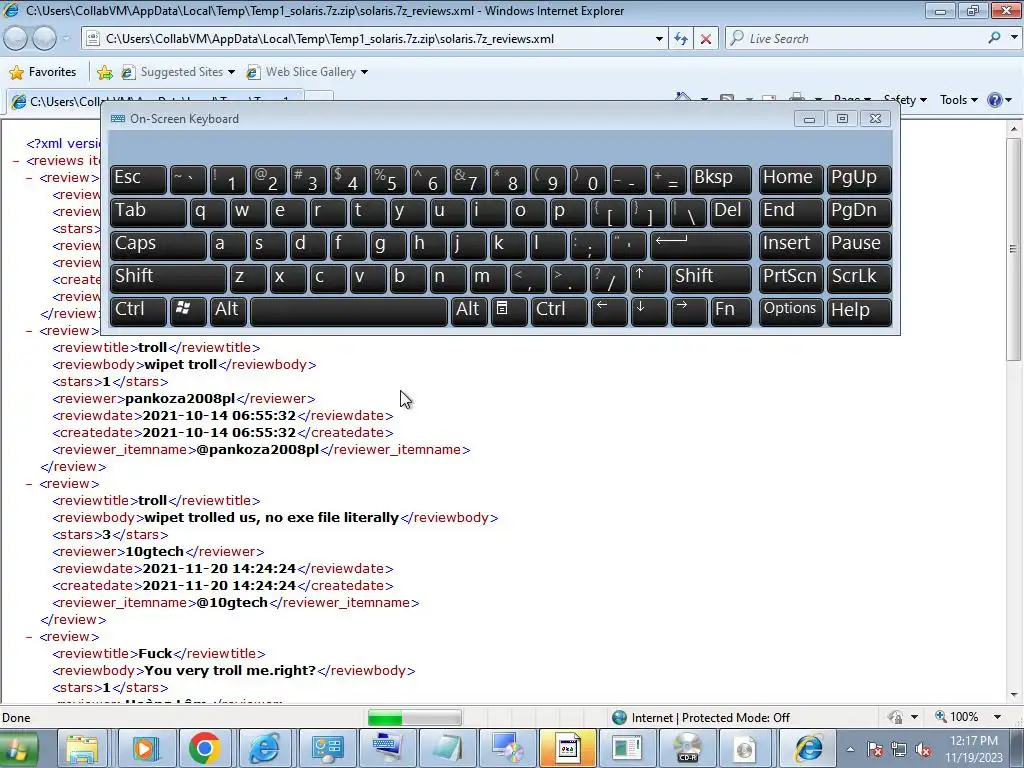The width and height of the screenshot is (1024, 768).
Task: Open Internet Explorer icon next to Chrome
Action: pyautogui.click(x=265, y=748)
